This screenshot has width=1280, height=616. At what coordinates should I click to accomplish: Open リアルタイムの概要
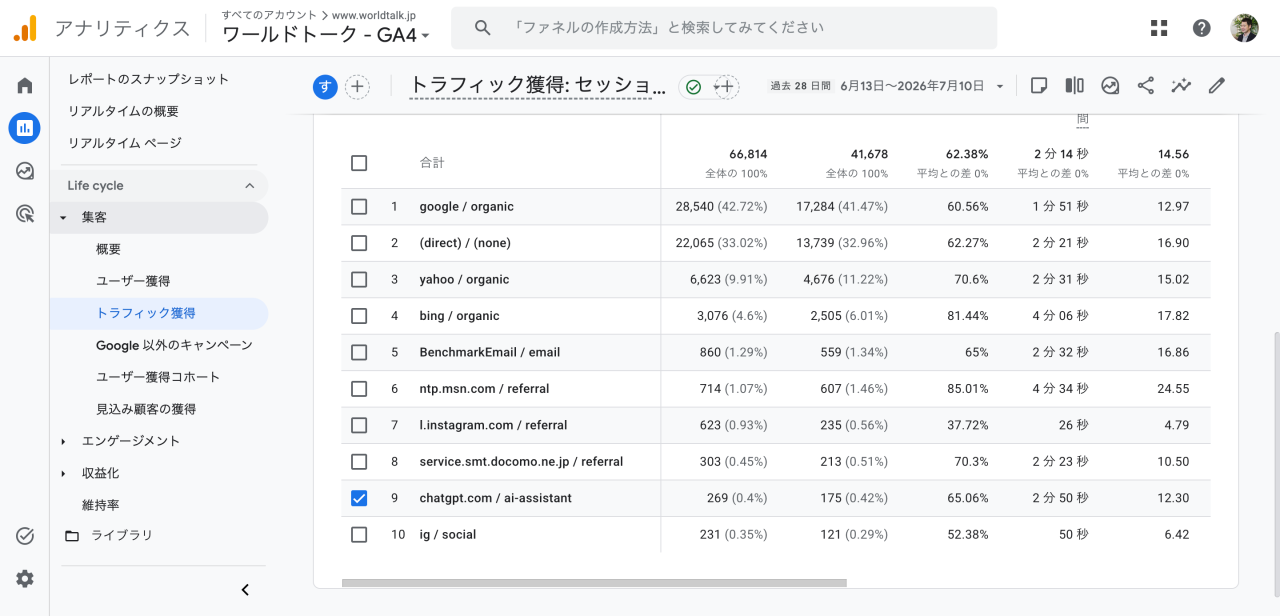pyautogui.click(x=123, y=111)
